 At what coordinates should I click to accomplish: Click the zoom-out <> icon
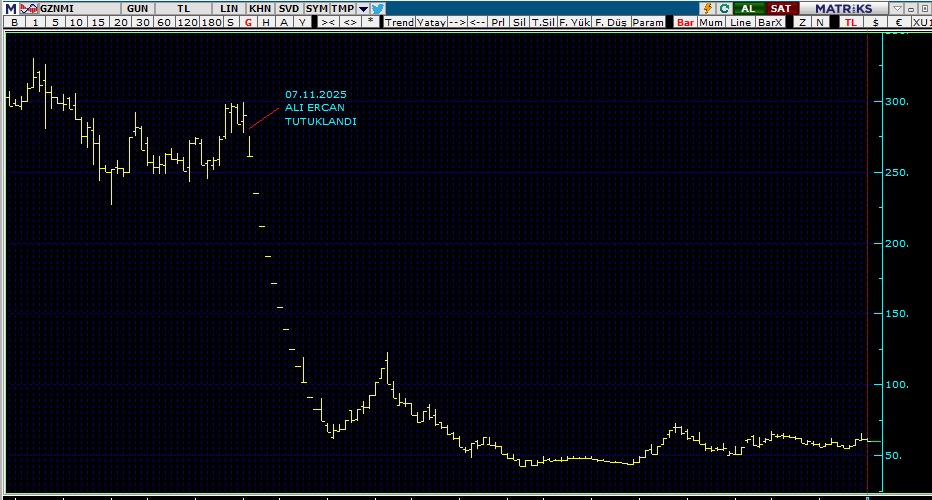[350, 22]
